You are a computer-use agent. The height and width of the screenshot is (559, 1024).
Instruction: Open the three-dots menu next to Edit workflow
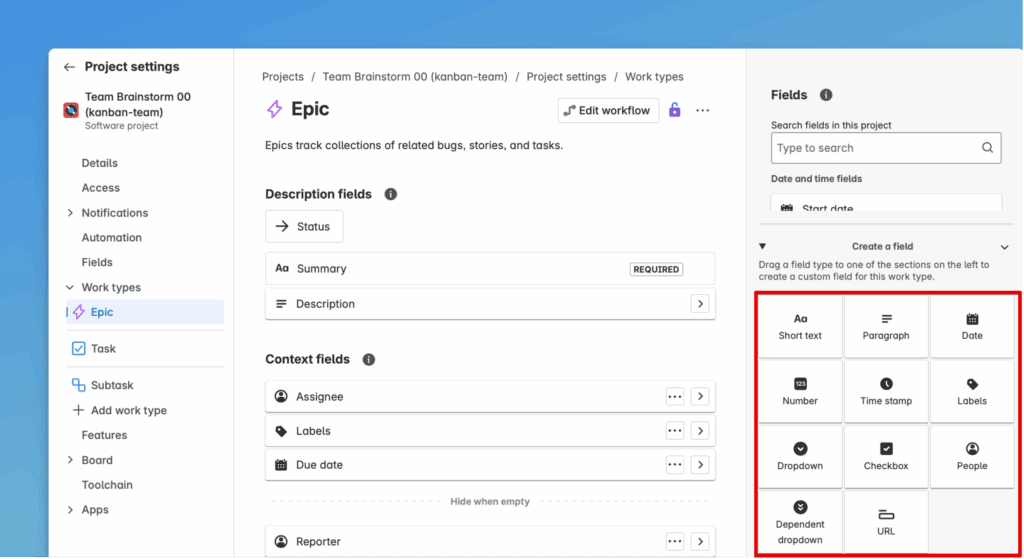[703, 110]
